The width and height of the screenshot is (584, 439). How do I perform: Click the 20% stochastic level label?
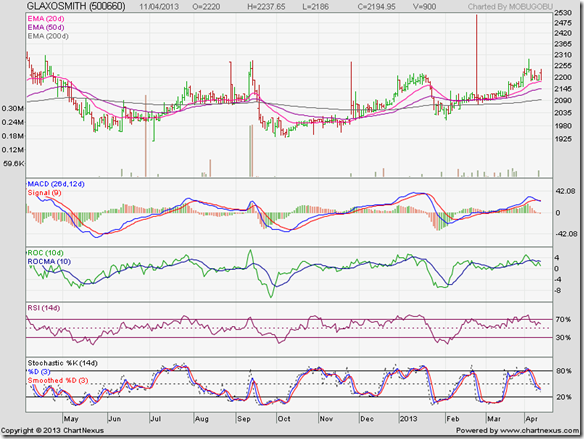(564, 397)
